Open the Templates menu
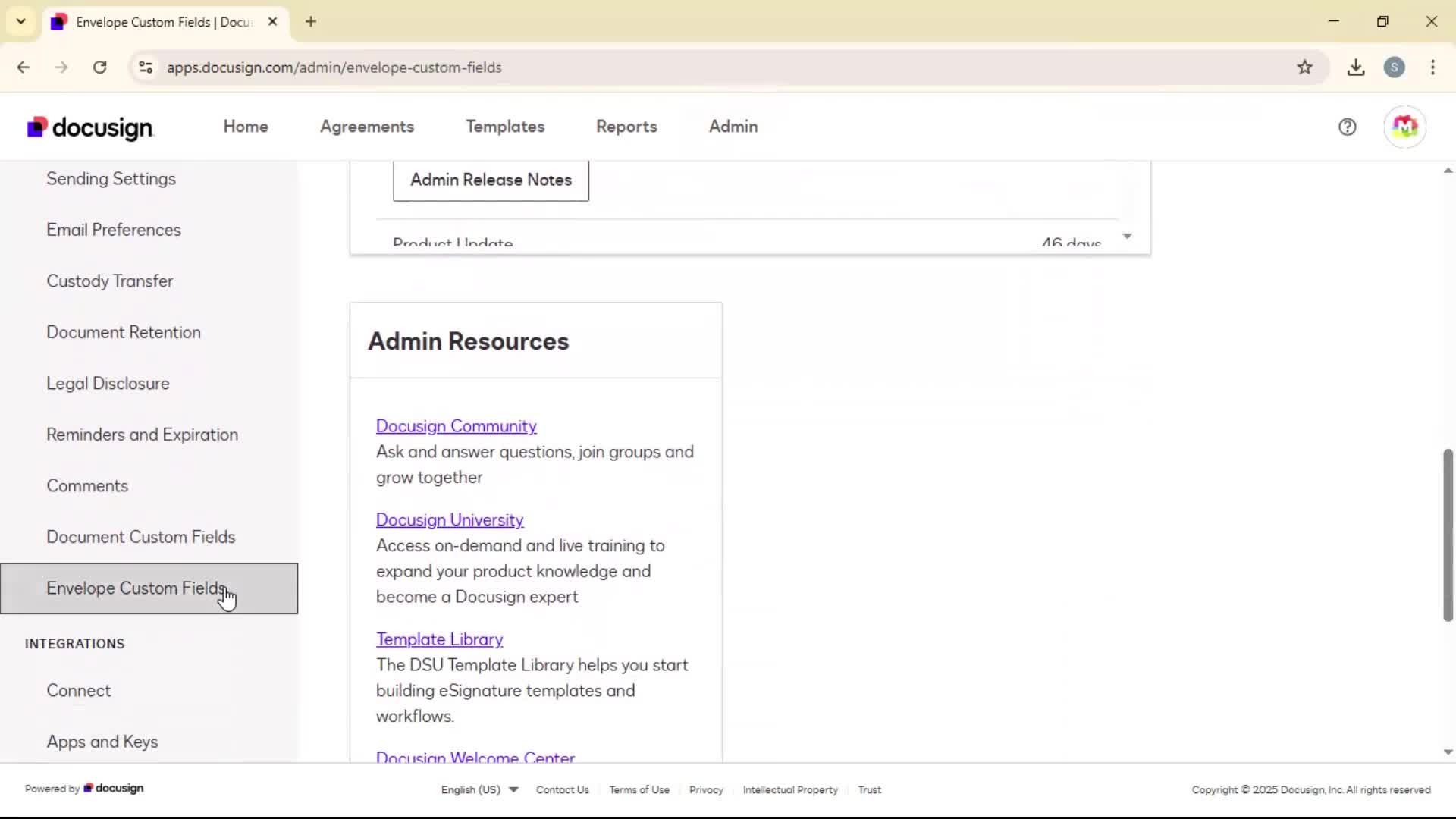The width and height of the screenshot is (1456, 819). (505, 127)
